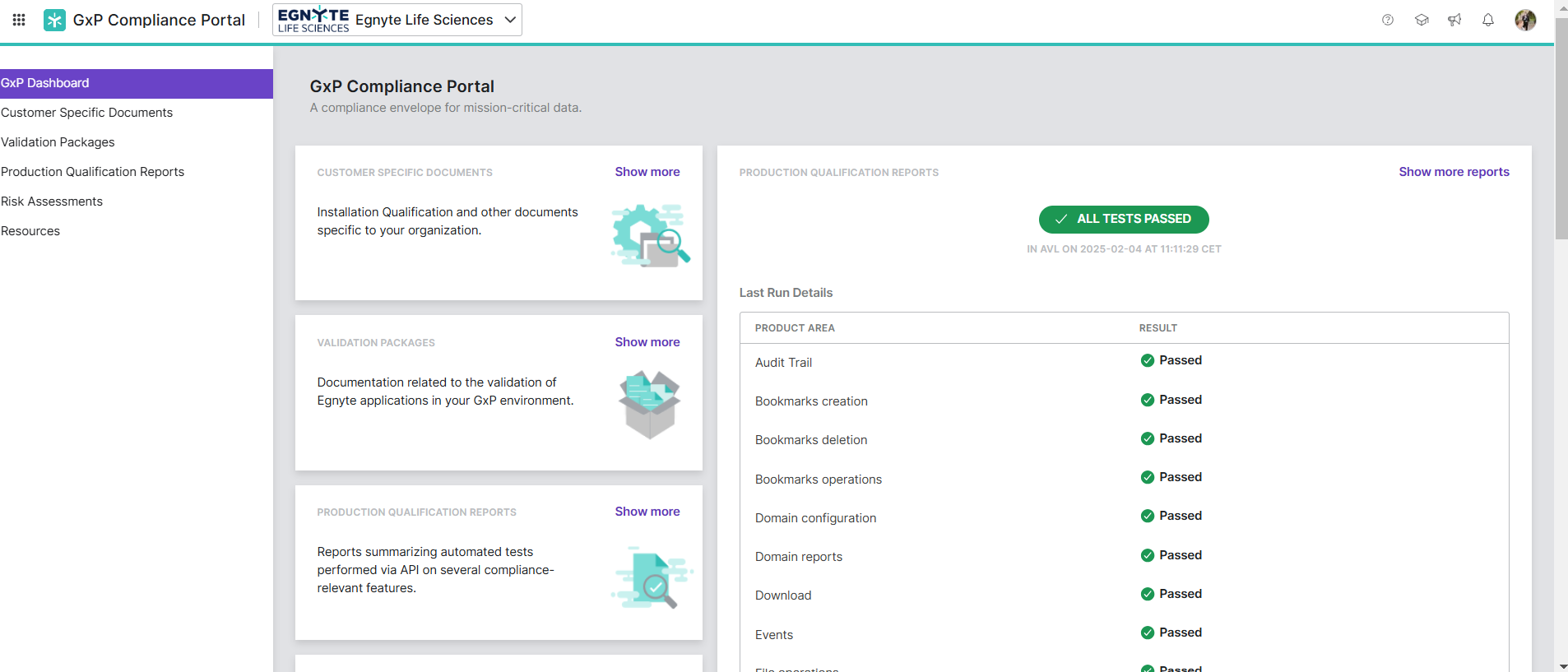
Task: Open Production Qualification Reports in sidebar
Action: [92, 172]
